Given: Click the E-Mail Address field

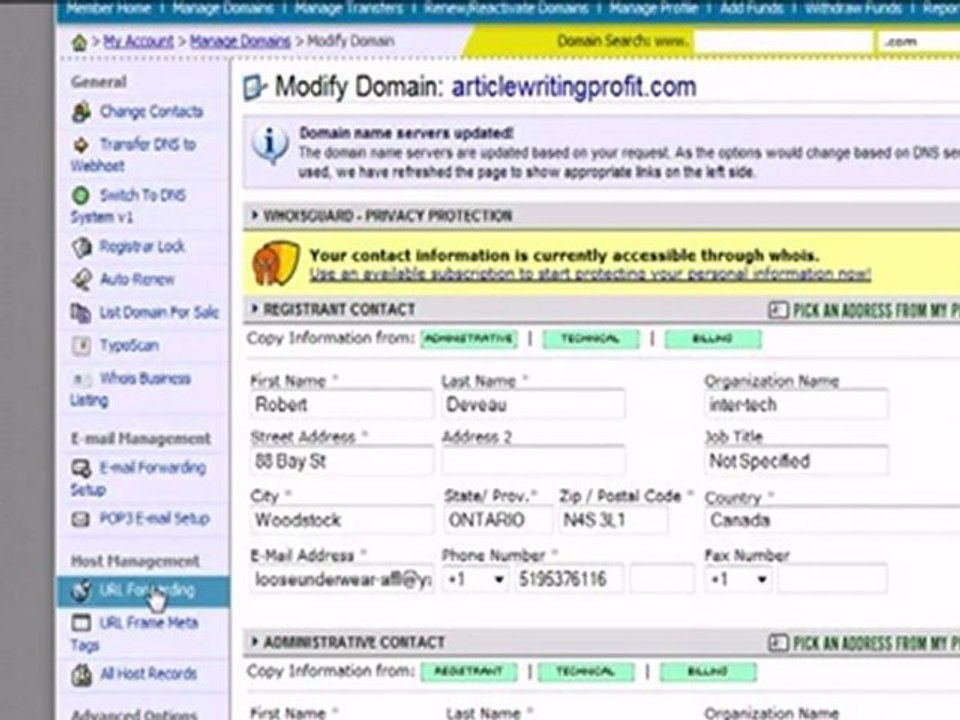Looking at the screenshot, I should [x=341, y=579].
